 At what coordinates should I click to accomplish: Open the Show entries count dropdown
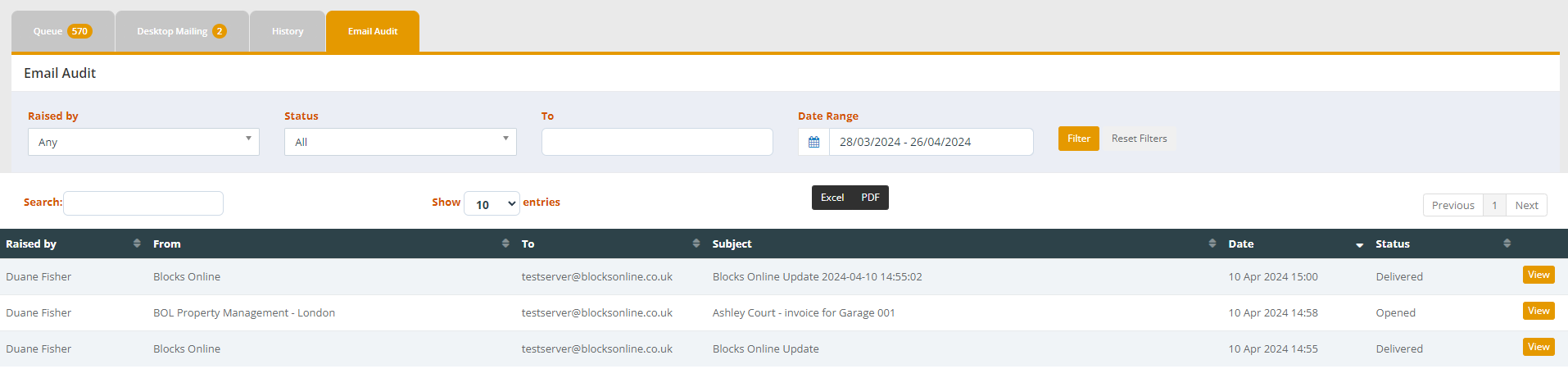pyautogui.click(x=492, y=203)
